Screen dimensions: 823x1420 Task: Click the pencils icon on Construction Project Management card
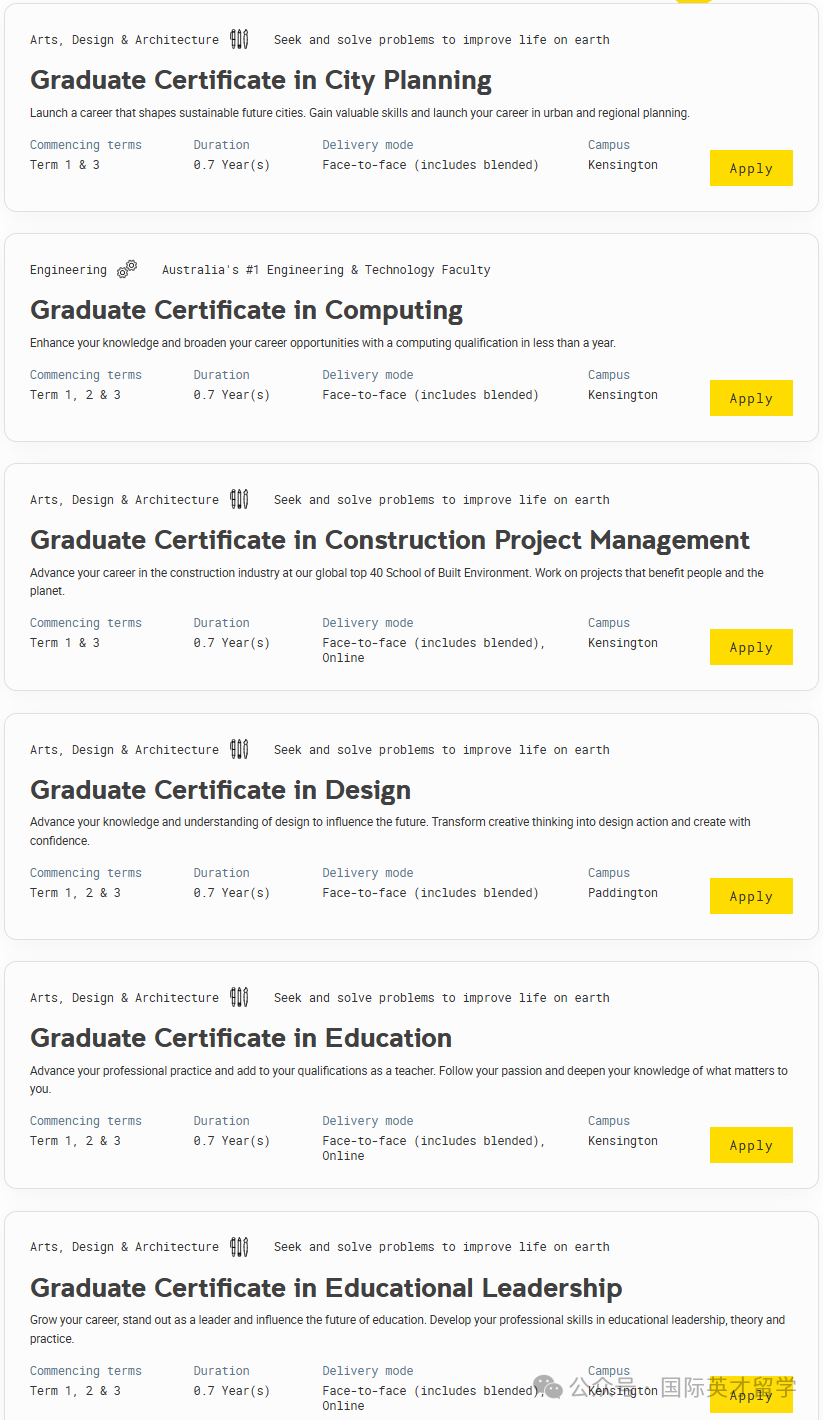click(x=239, y=499)
